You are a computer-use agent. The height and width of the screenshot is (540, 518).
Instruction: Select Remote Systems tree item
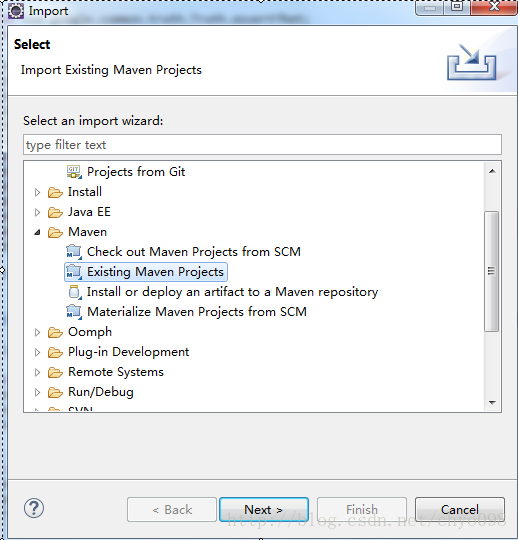click(x=116, y=372)
